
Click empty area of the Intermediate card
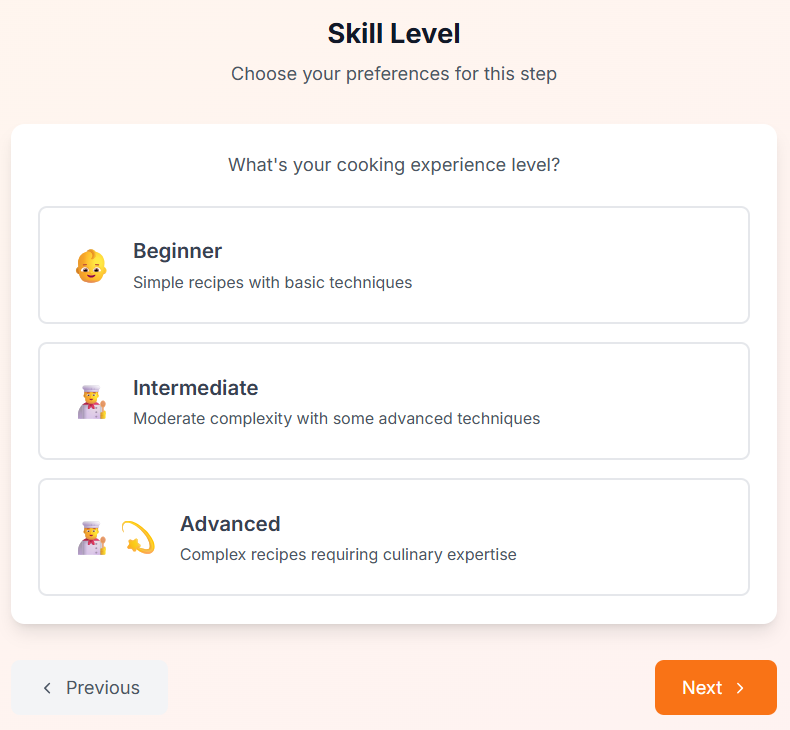[640, 402]
